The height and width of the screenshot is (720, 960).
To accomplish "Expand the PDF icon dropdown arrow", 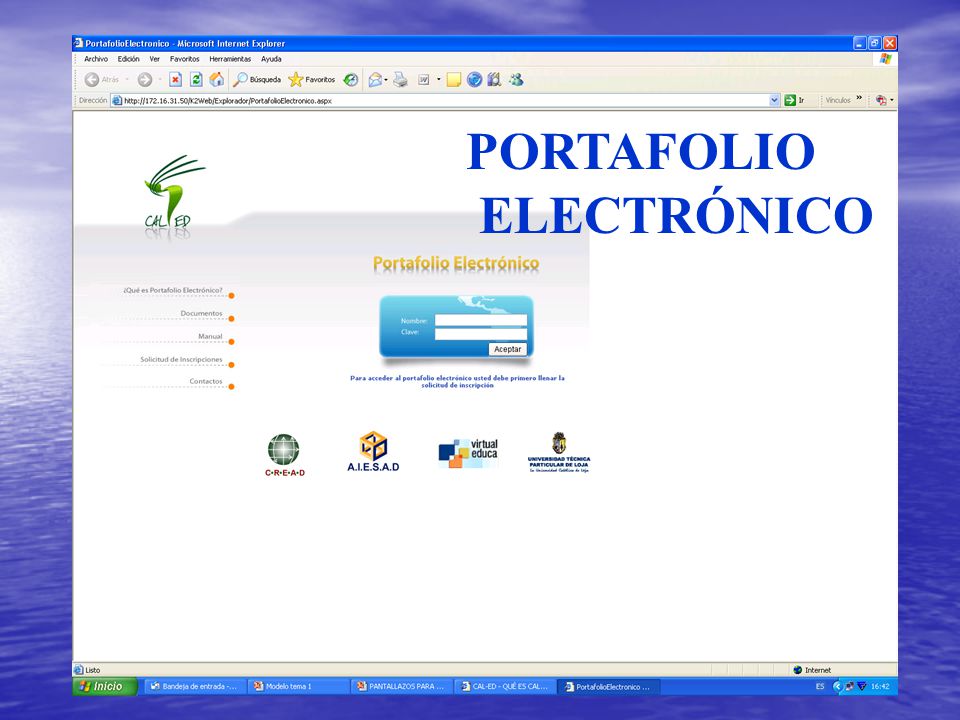I will click(x=891, y=100).
